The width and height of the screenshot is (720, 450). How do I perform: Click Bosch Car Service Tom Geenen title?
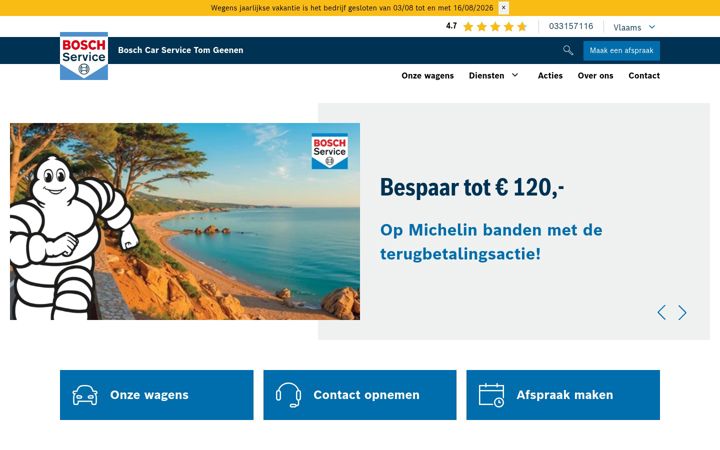[x=180, y=50]
